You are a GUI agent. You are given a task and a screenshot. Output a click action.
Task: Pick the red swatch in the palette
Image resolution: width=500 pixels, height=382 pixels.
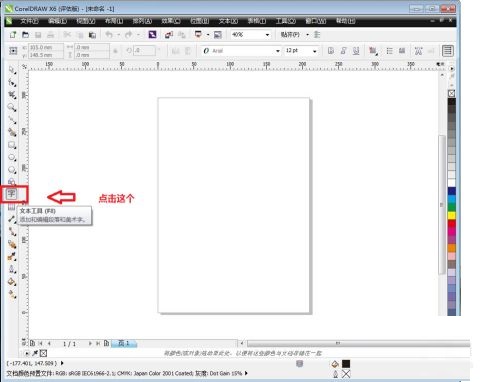(452, 224)
